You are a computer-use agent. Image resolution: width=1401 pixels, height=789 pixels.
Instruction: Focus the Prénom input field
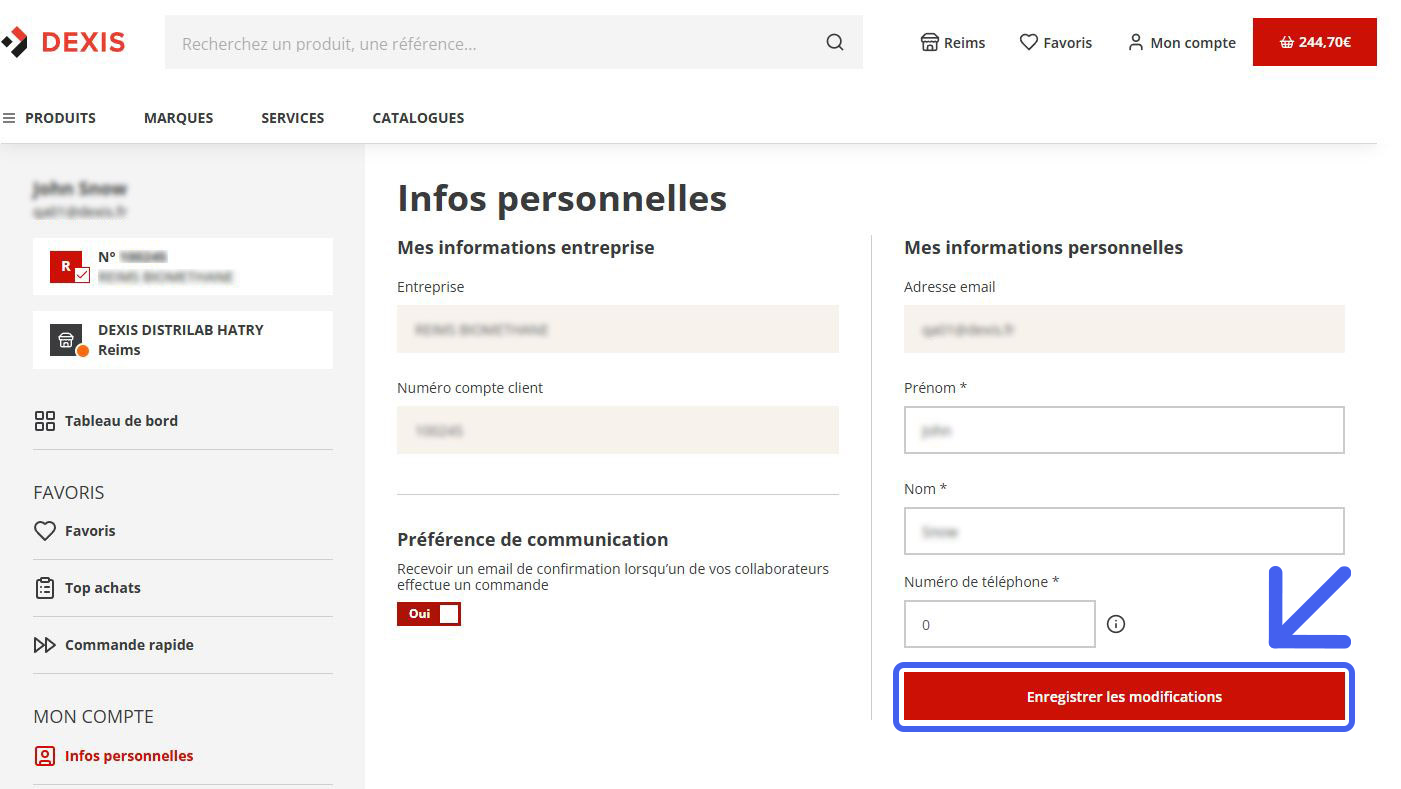click(x=1124, y=430)
